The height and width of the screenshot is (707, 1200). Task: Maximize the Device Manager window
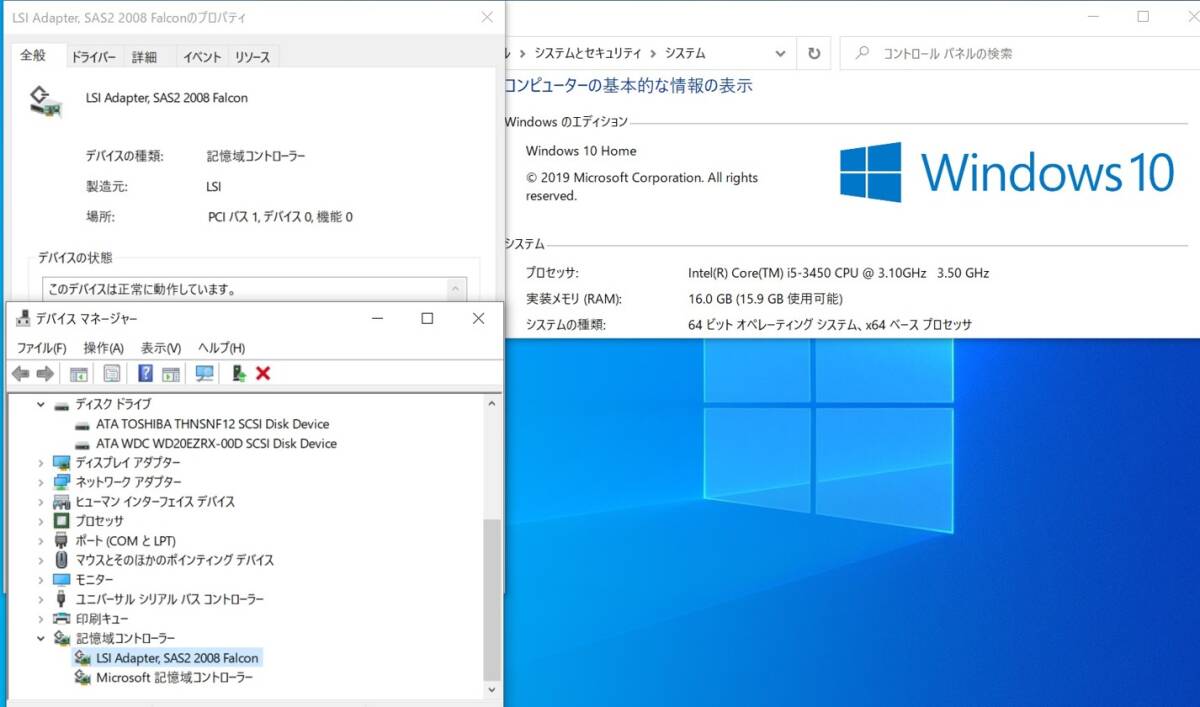[427, 318]
